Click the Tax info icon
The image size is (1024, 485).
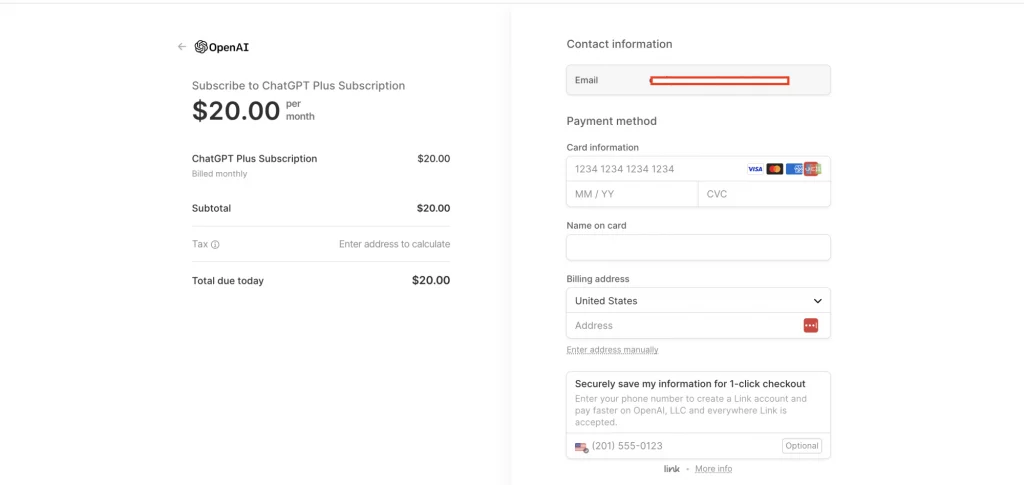[x=215, y=245]
